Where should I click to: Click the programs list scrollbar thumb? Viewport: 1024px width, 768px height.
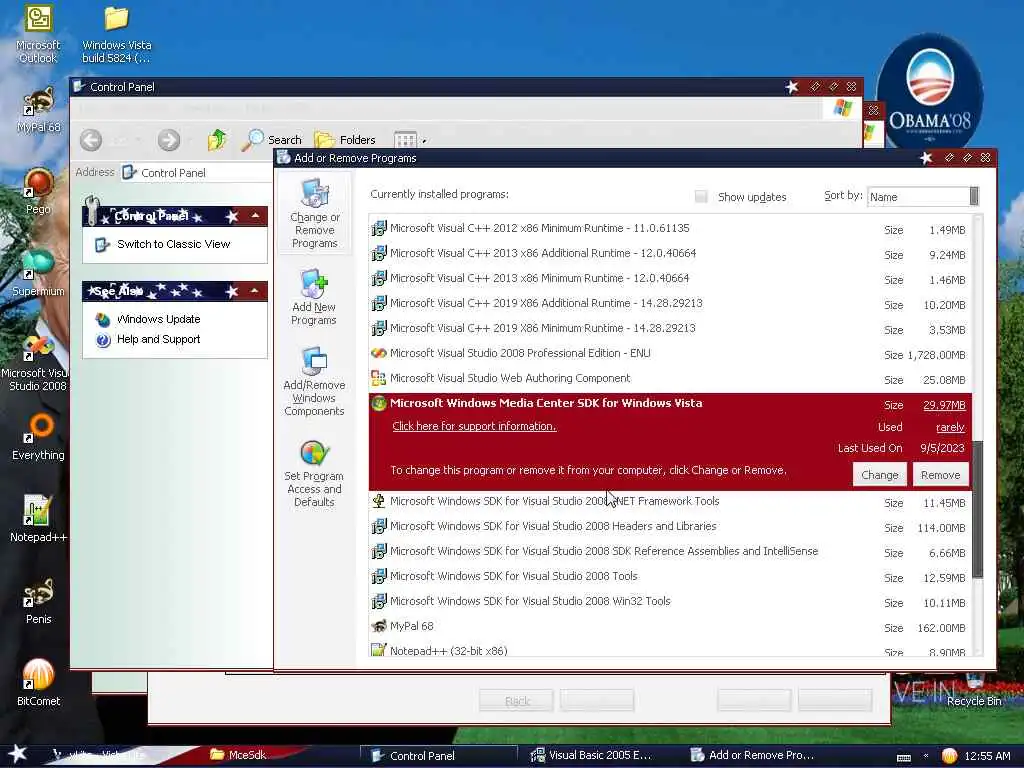tap(977, 509)
